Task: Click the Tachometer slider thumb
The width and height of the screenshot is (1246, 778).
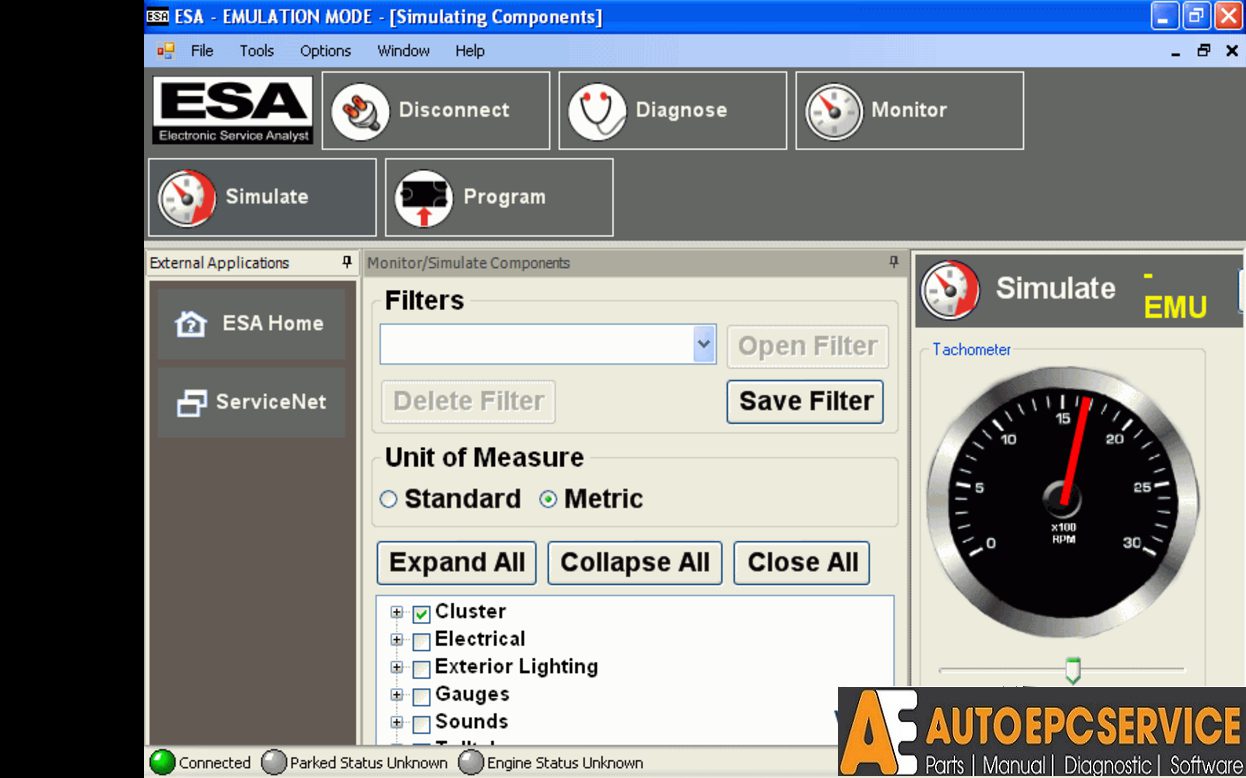Action: click(x=1073, y=670)
